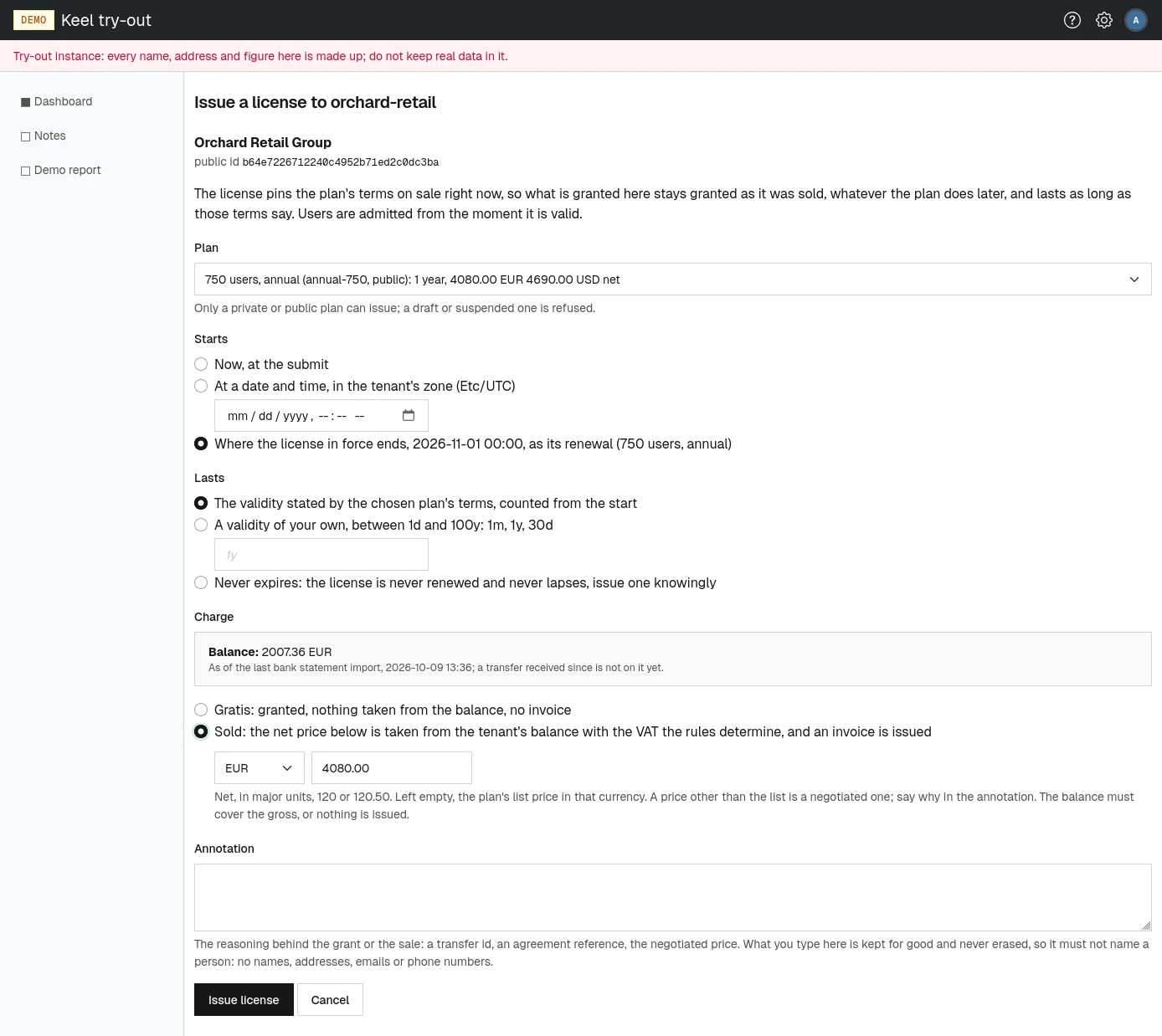Click the try-out instance warning banner text
The image size is (1162, 1036).
click(x=260, y=56)
